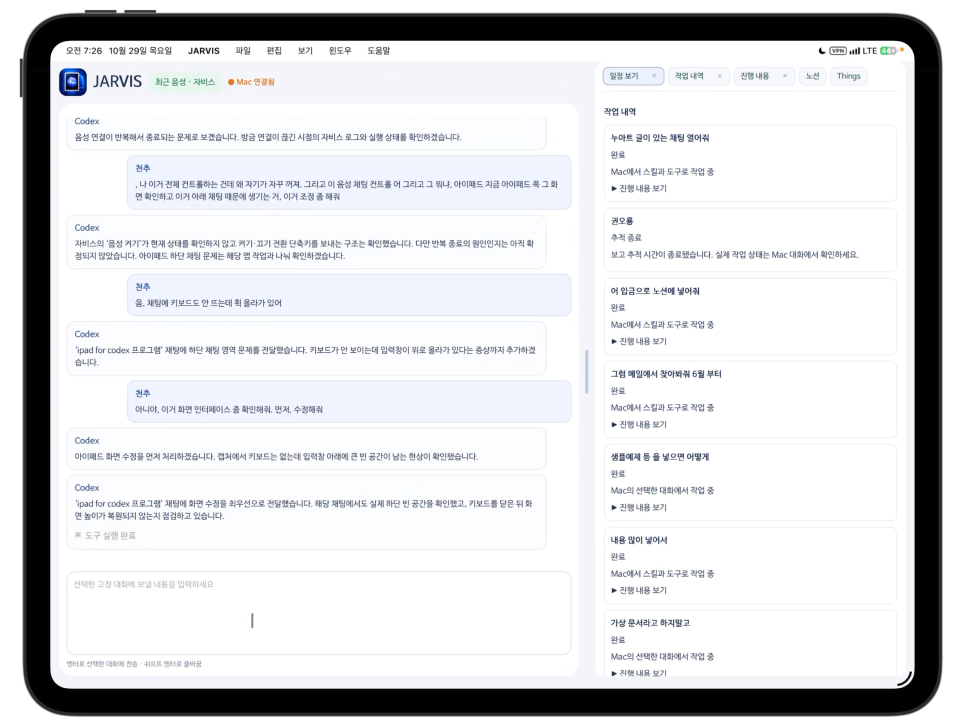Grab the chat panel scrollbar
Image resolution: width=966 pixels, height=728 pixels.
586,371
